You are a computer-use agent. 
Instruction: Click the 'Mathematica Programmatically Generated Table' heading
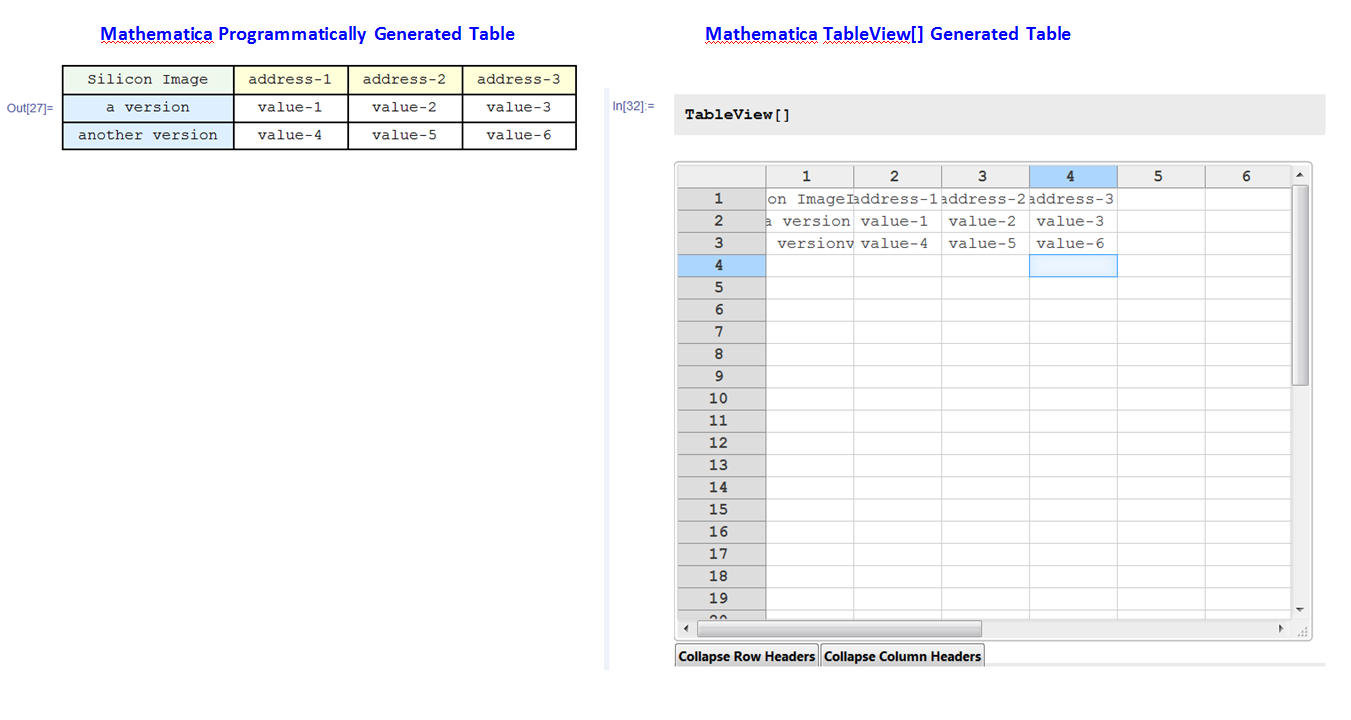tap(308, 34)
